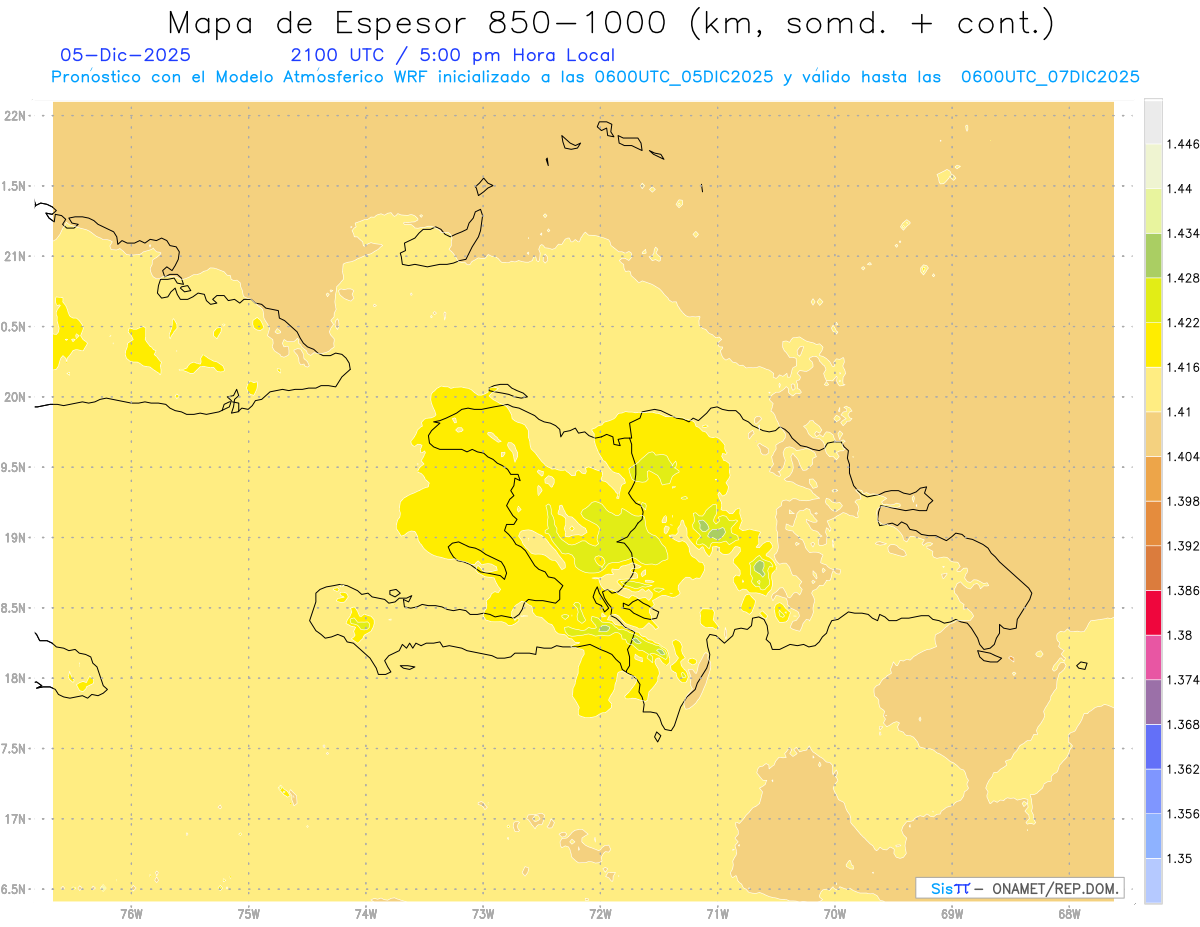Click the colorbar value 1.434
The width and height of the screenshot is (1200, 927).
1184,233
